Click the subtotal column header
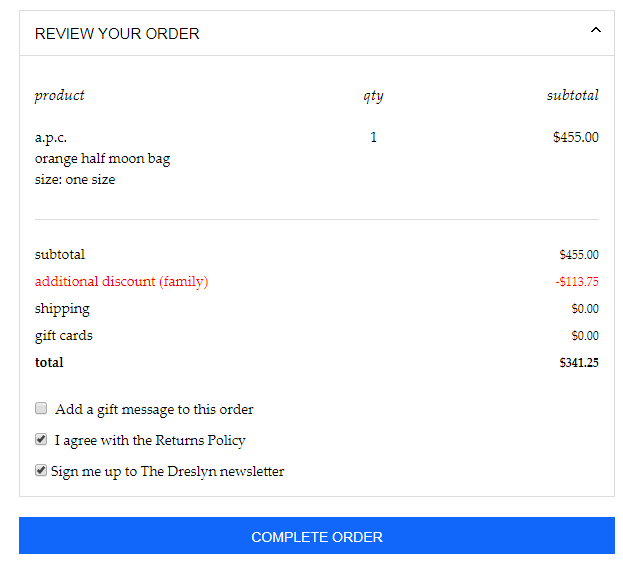 (573, 95)
